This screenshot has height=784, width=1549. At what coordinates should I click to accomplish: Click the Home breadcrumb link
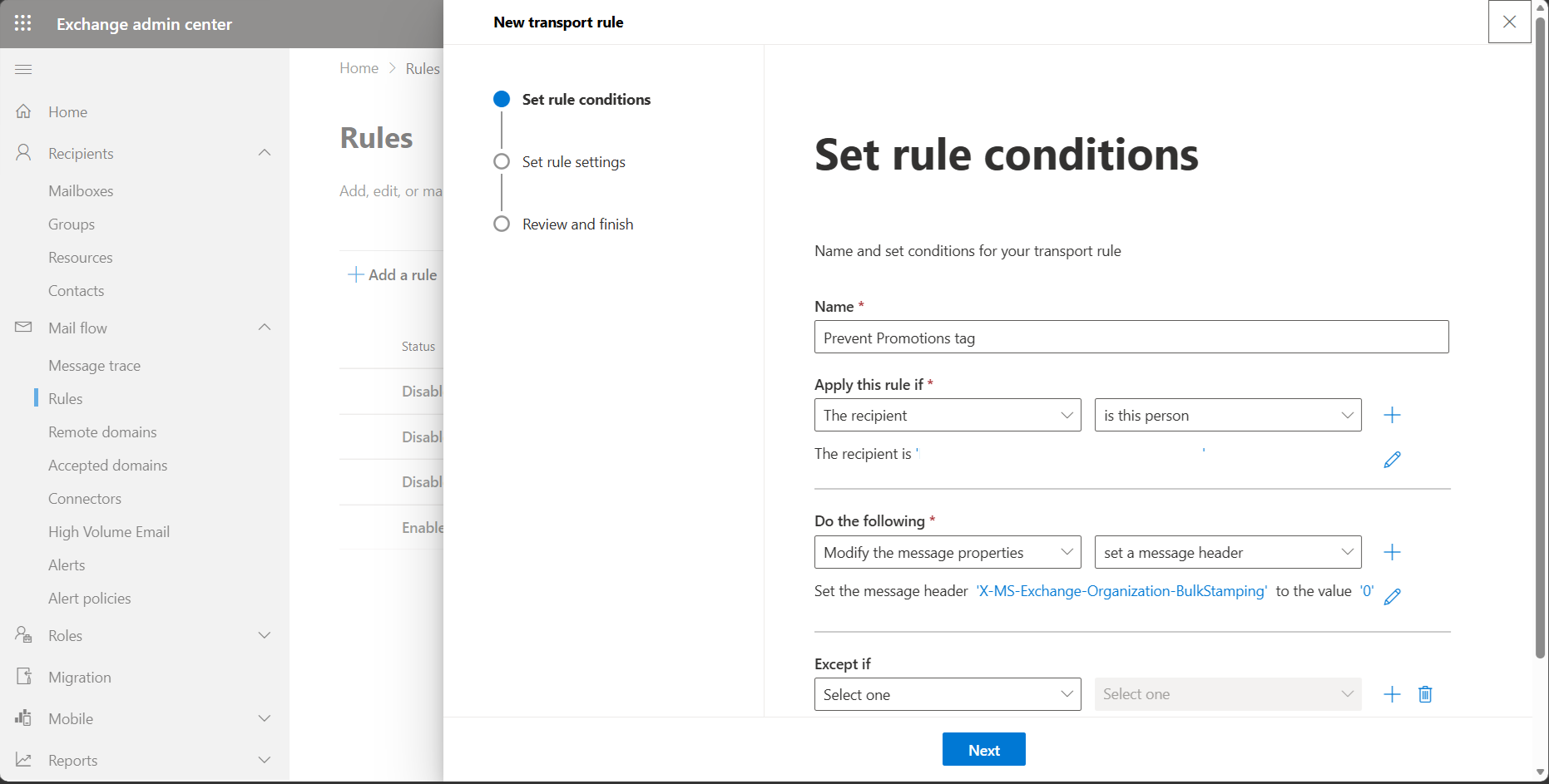click(359, 68)
